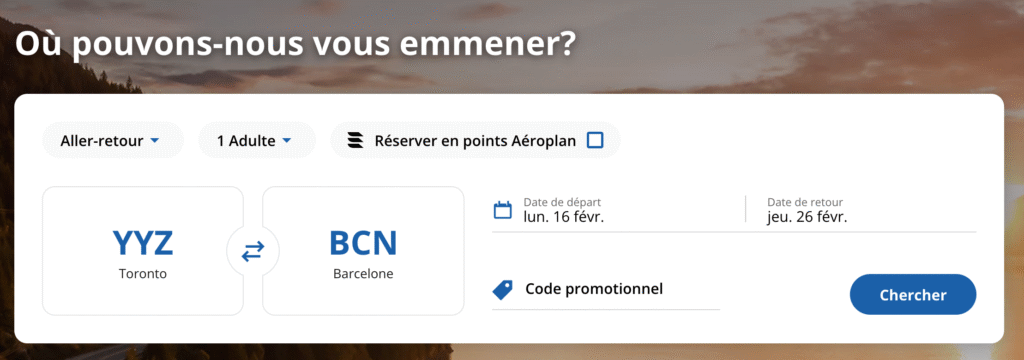Click the Chercher search button
The image size is (1024, 360).
pyautogui.click(x=913, y=295)
